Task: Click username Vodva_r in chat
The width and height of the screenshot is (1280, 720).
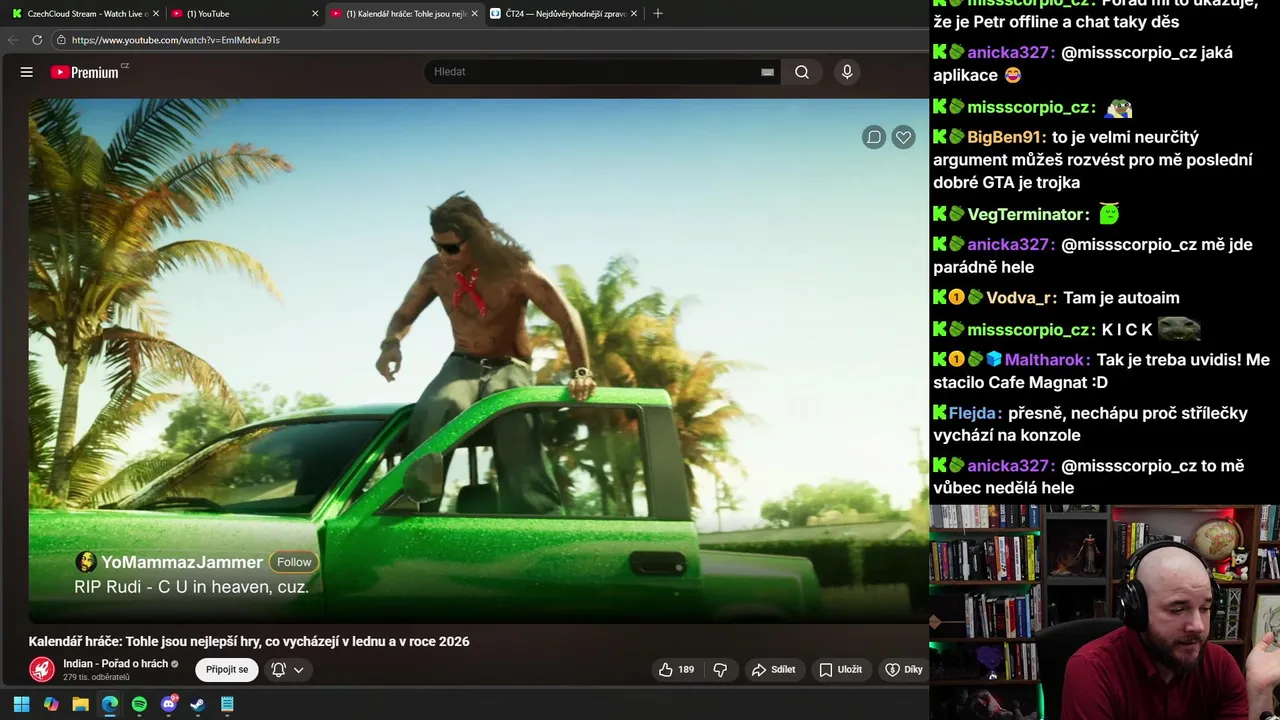Action: [1020, 297]
